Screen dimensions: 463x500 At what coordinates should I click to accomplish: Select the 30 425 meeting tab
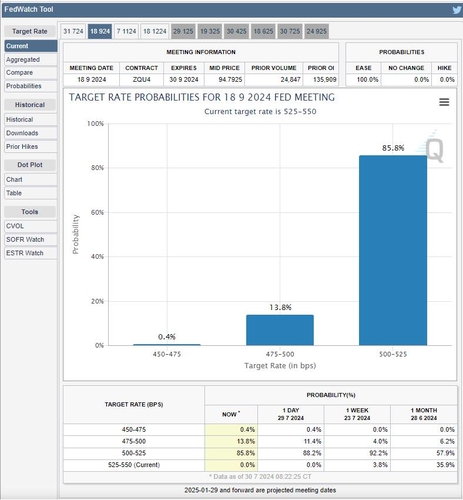pos(236,31)
